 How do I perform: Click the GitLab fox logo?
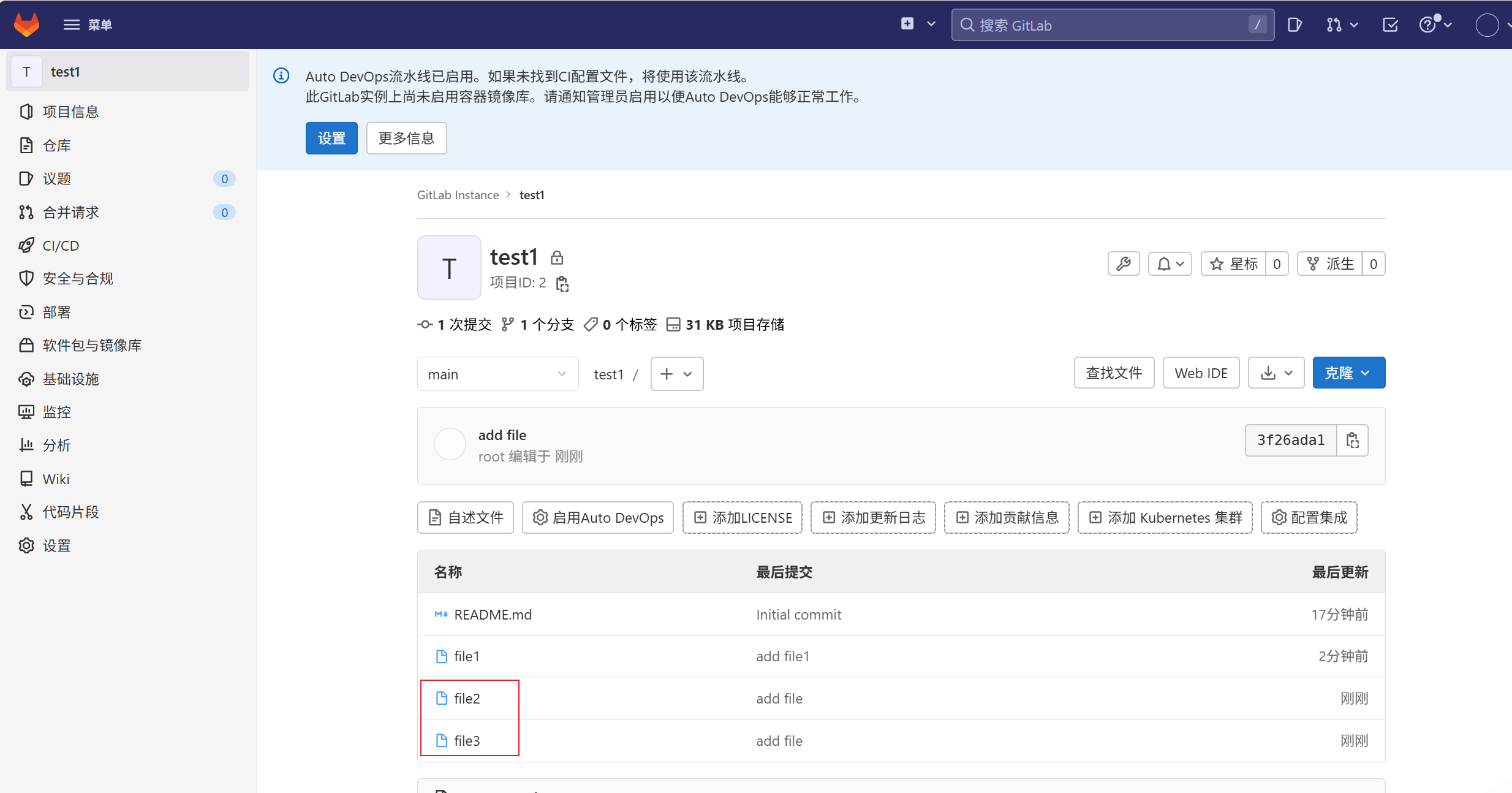(x=26, y=25)
